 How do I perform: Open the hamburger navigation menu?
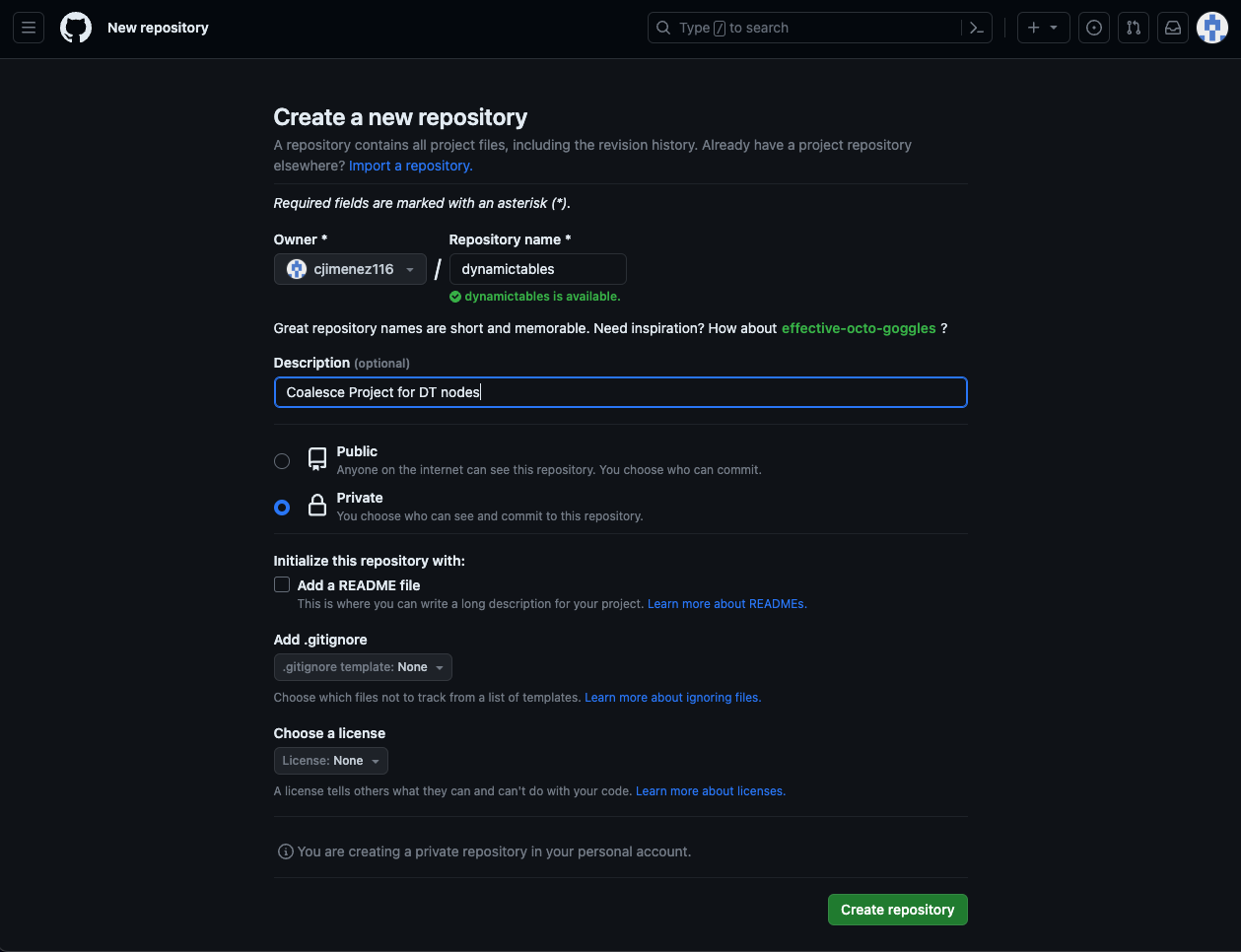pos(29,28)
